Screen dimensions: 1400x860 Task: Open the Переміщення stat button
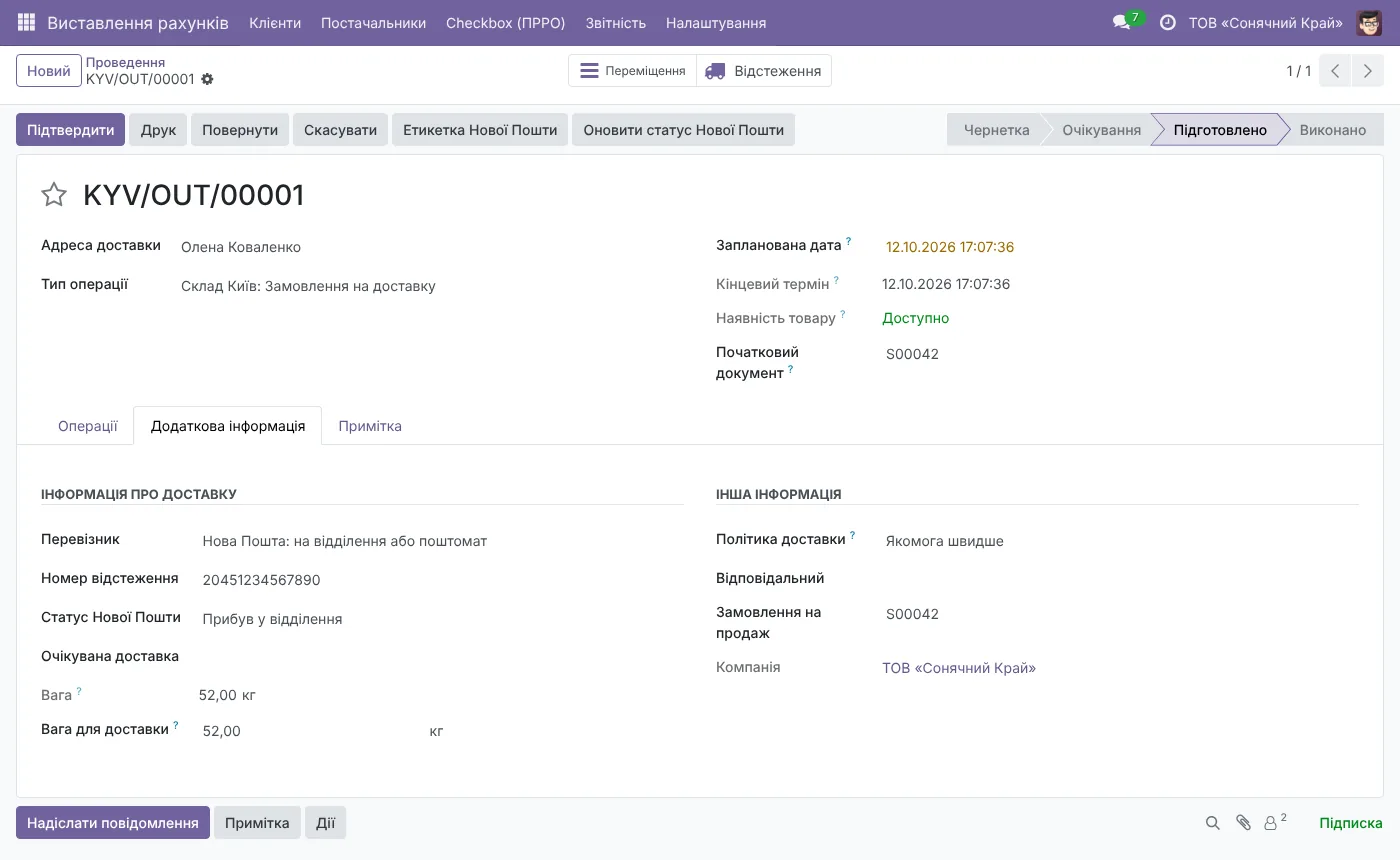632,71
